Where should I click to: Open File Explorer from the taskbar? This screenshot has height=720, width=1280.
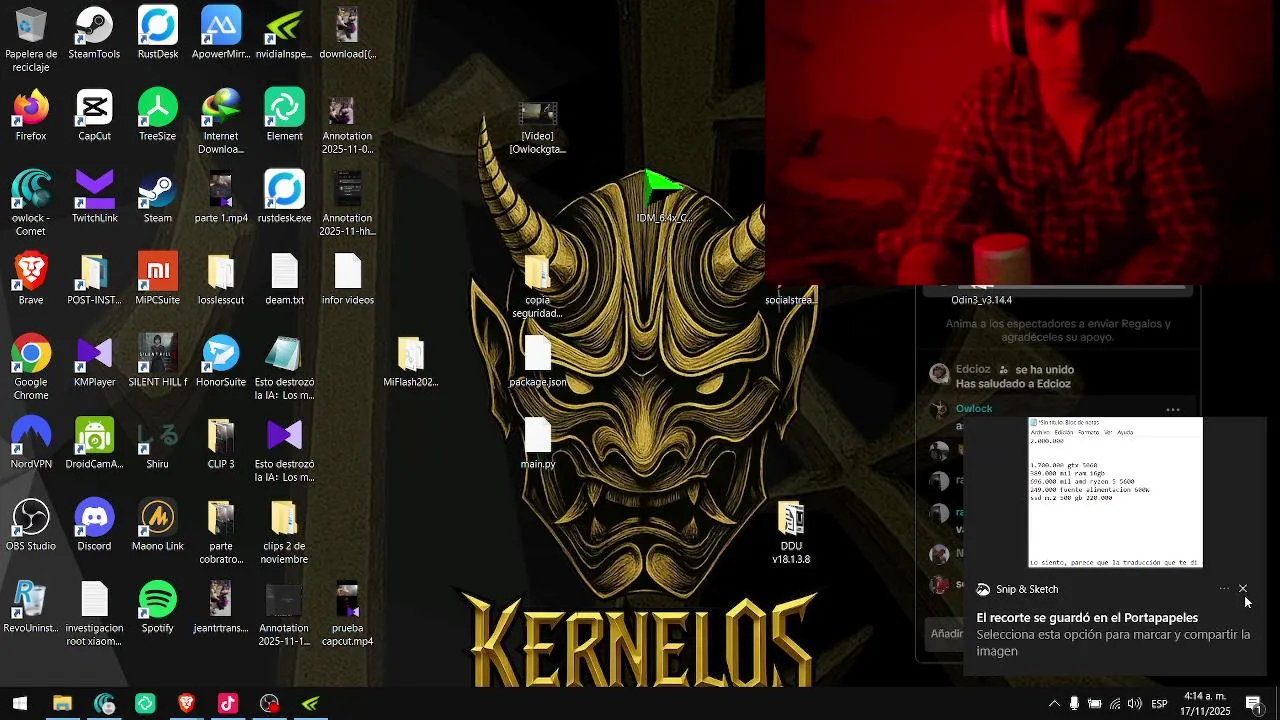[x=62, y=704]
